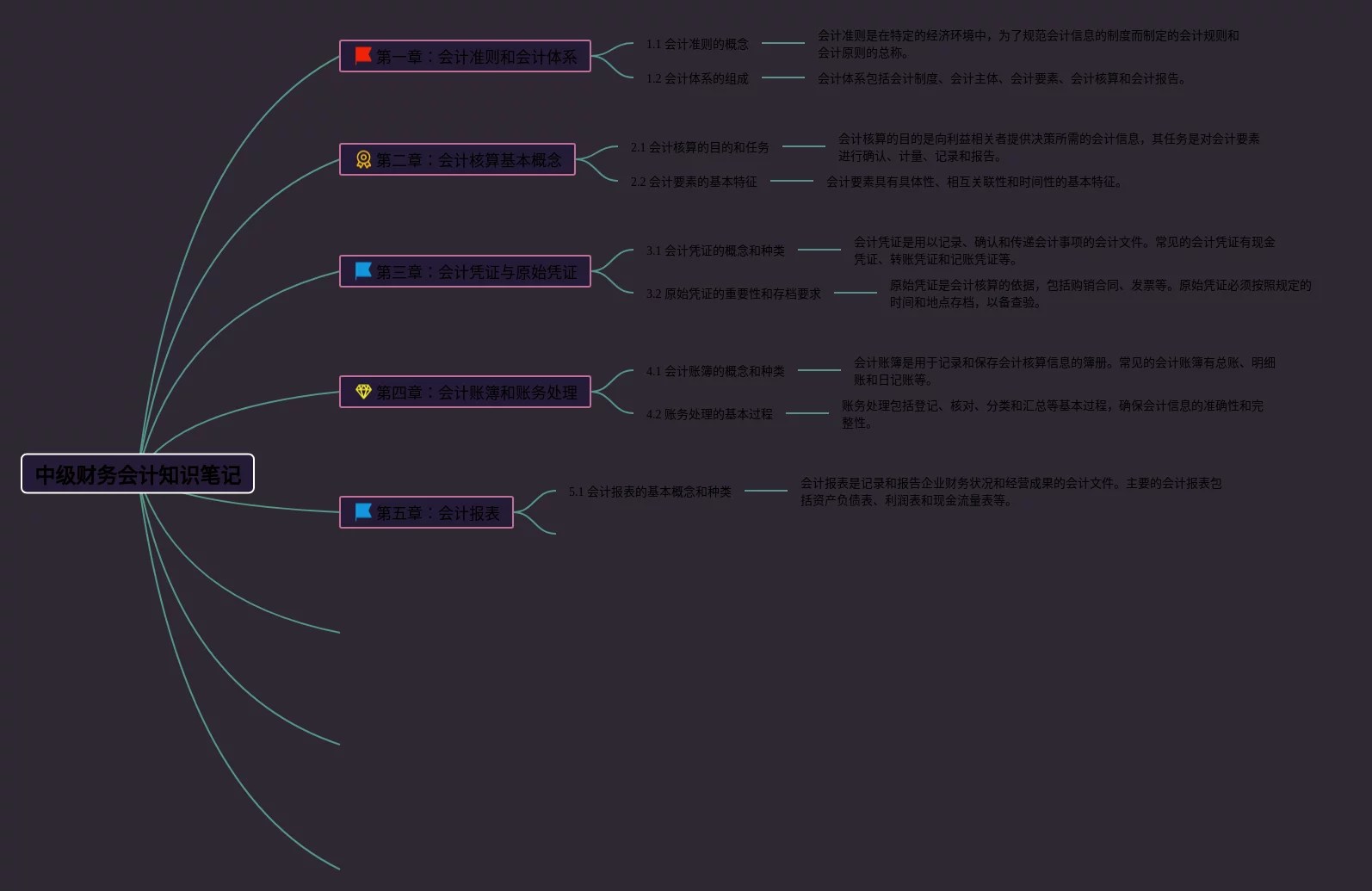Click the subtopic 5.1 会计报表的基本概念和种类
This screenshot has width=1372, height=891.
(650, 492)
